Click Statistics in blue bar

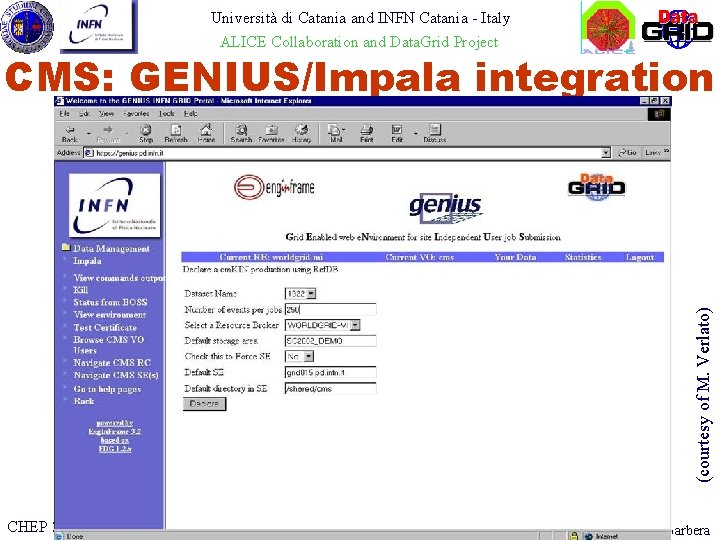(583, 257)
